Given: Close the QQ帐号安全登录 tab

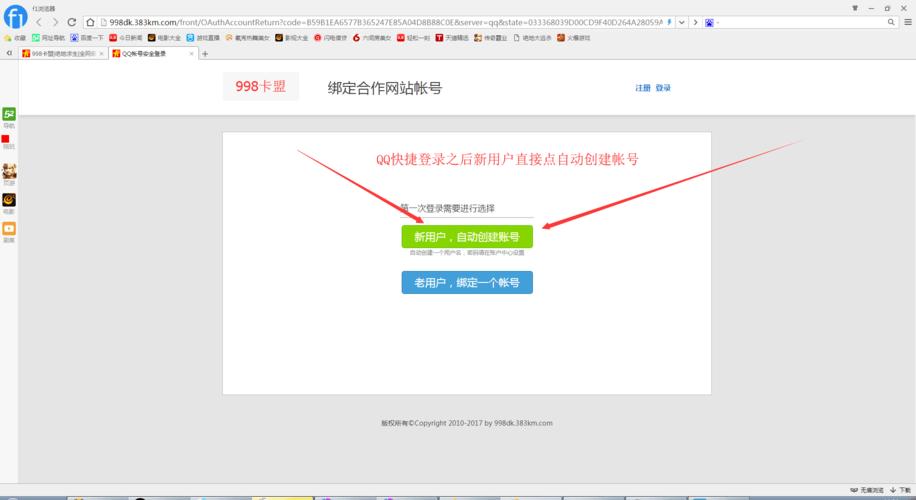Looking at the screenshot, I should [x=192, y=53].
